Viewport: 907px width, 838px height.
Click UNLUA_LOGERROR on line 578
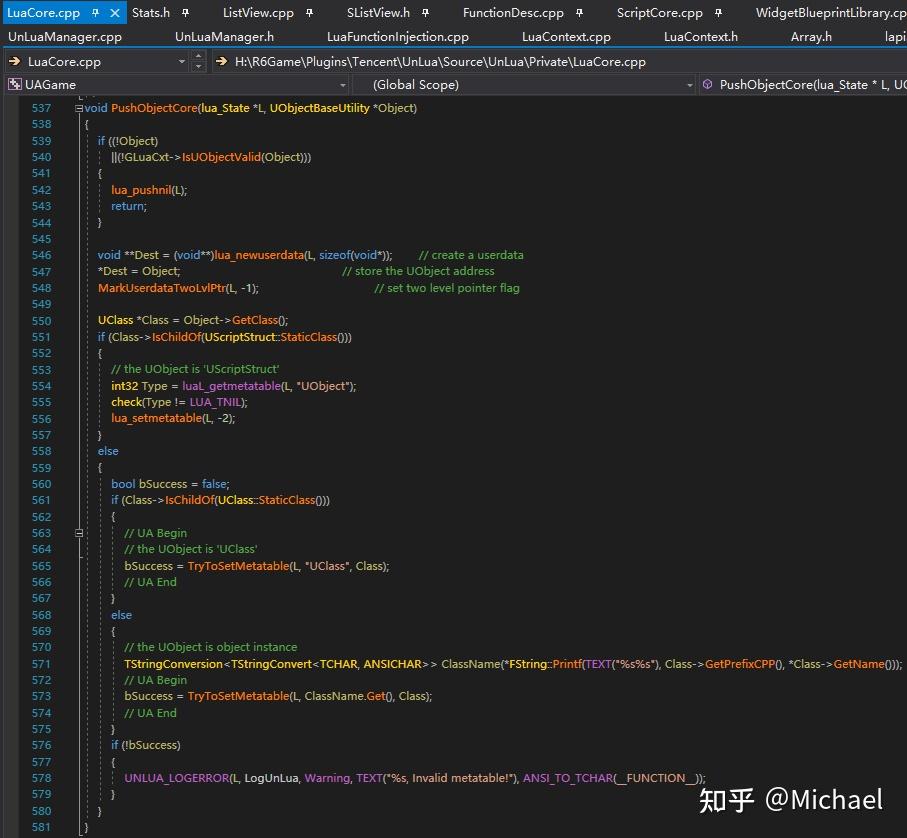pos(177,778)
